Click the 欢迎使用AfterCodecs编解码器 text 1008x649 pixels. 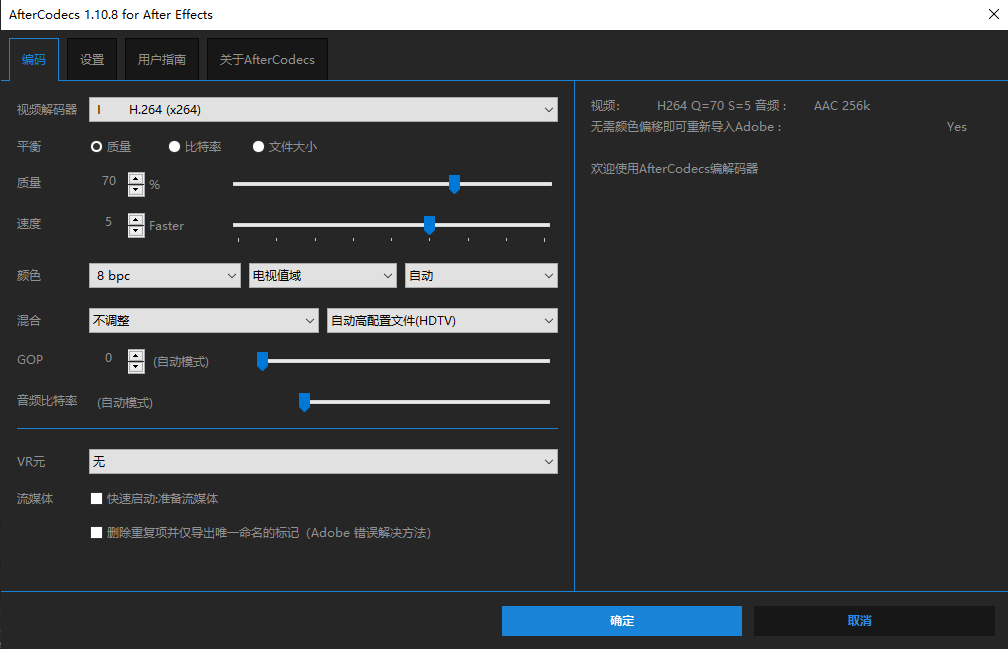[674, 168]
